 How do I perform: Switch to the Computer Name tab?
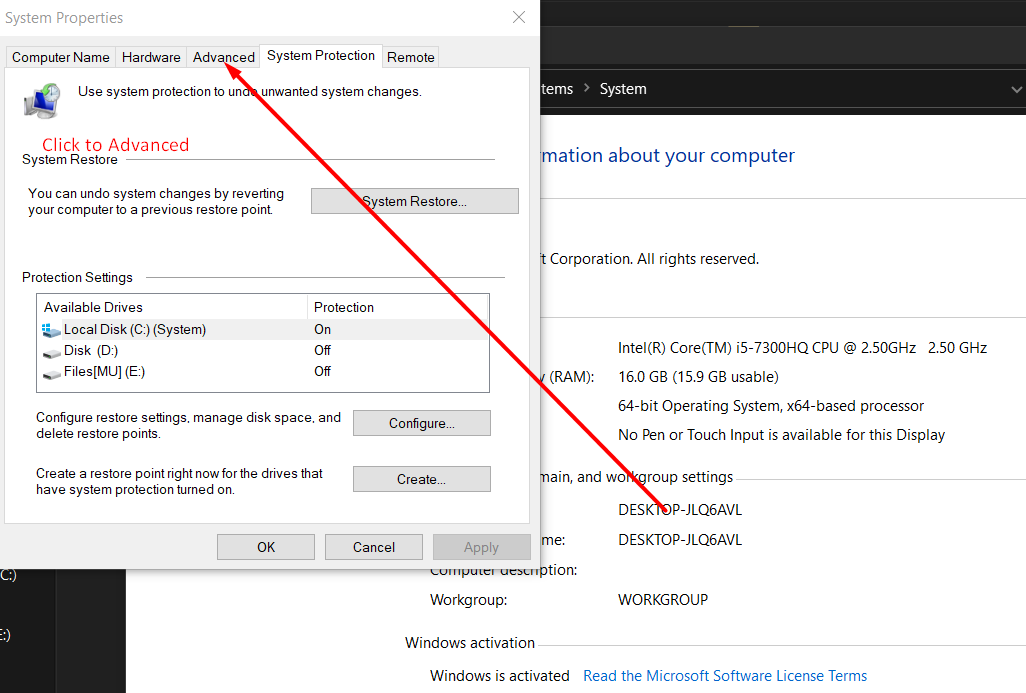61,57
